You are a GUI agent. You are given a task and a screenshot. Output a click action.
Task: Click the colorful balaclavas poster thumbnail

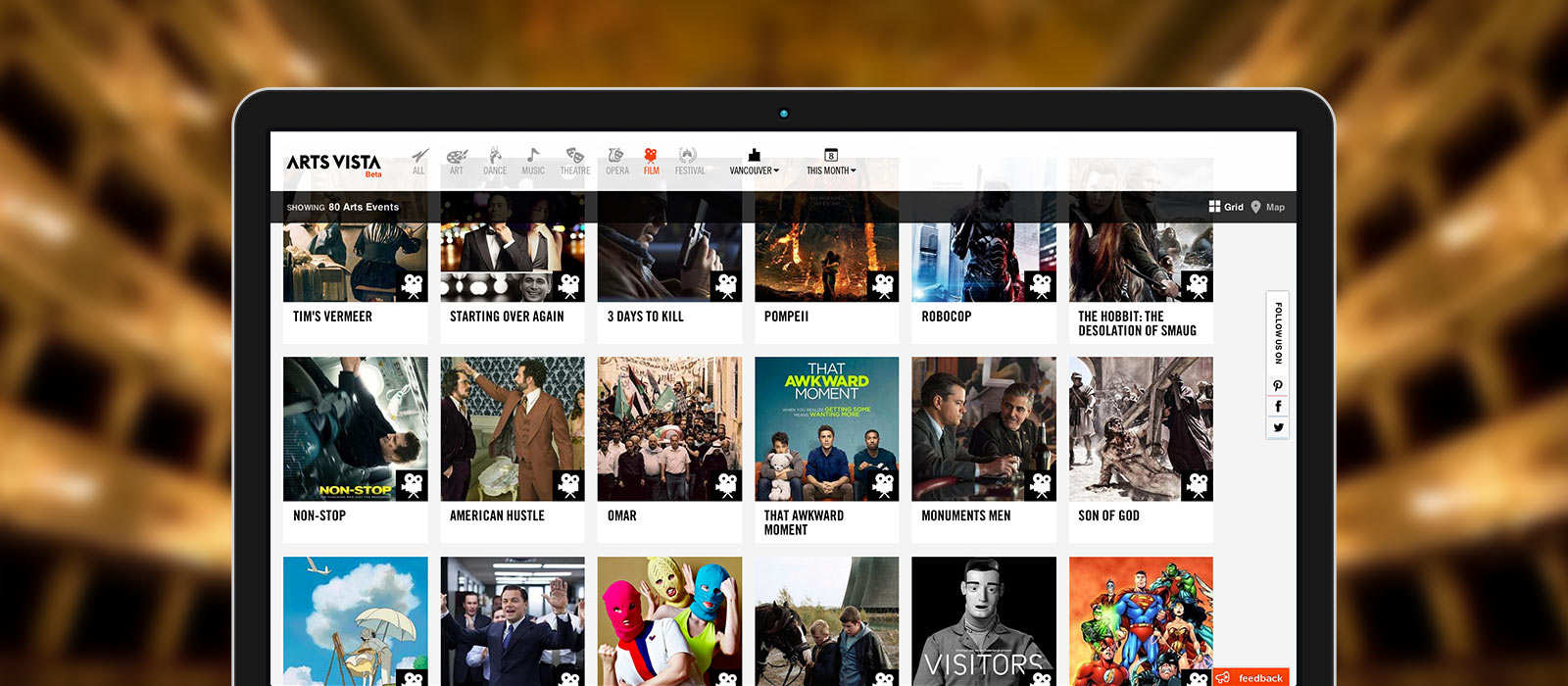pos(669,621)
